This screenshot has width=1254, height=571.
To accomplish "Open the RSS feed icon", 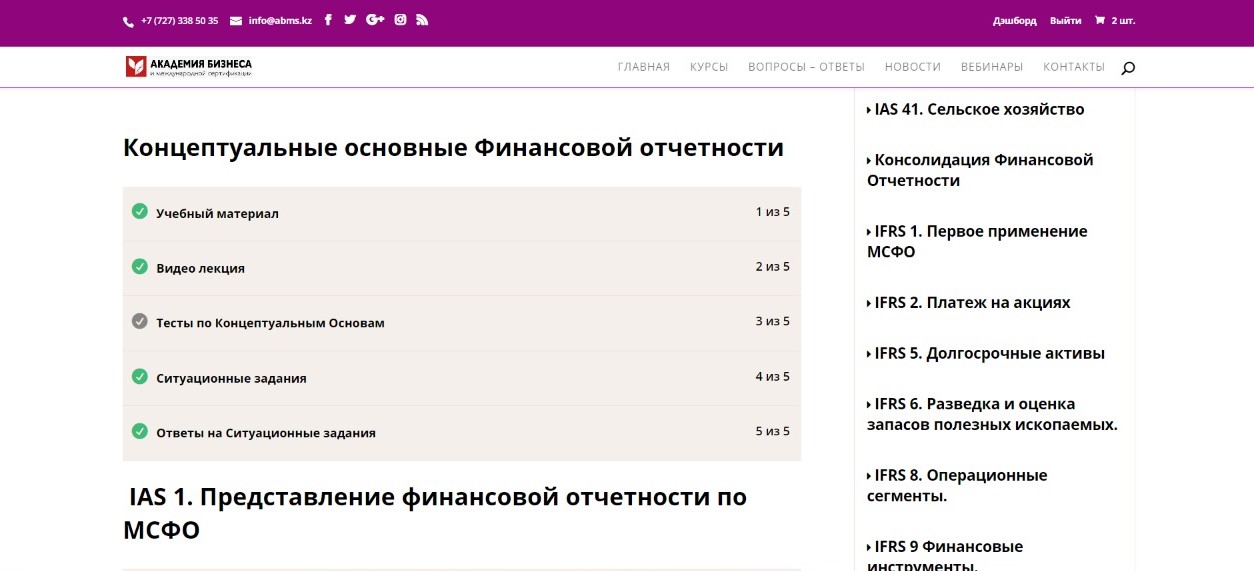I will pyautogui.click(x=422, y=20).
